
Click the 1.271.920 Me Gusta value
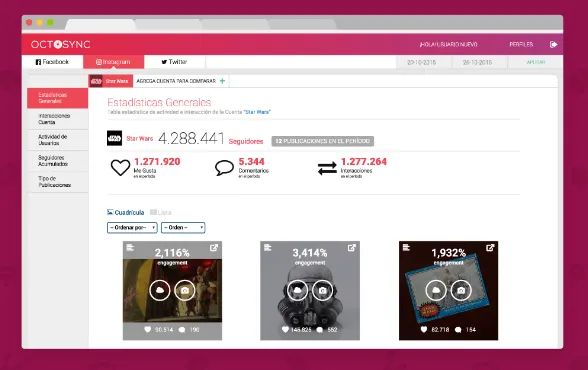coord(157,162)
